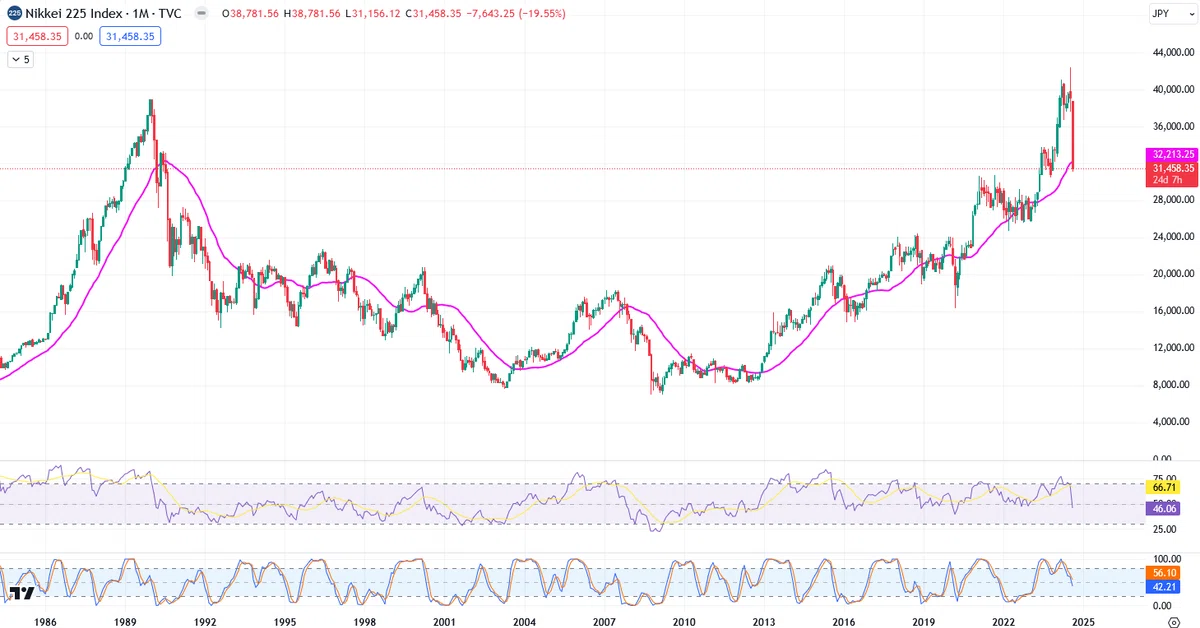Click the 1986 label on time axis
The width and height of the screenshot is (1200, 628).
coord(46,621)
